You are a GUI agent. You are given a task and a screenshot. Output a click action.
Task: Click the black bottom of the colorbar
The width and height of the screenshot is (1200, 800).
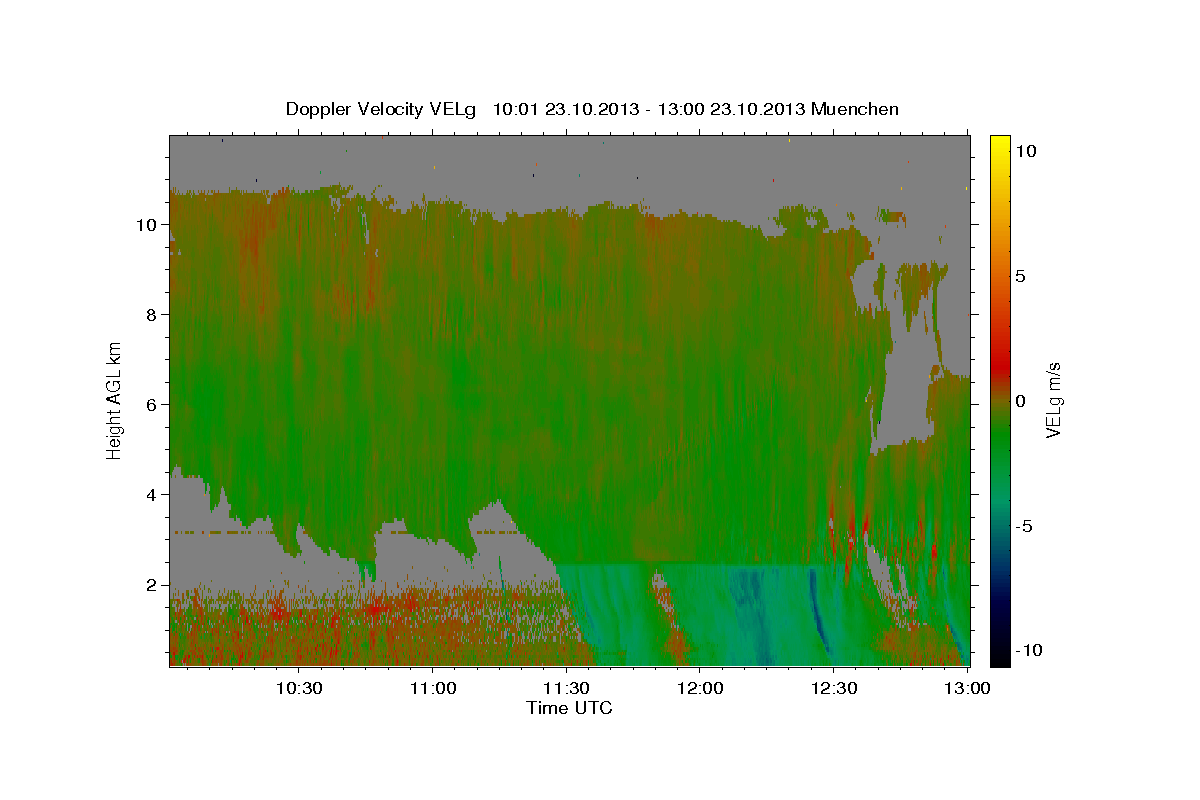click(1000, 655)
